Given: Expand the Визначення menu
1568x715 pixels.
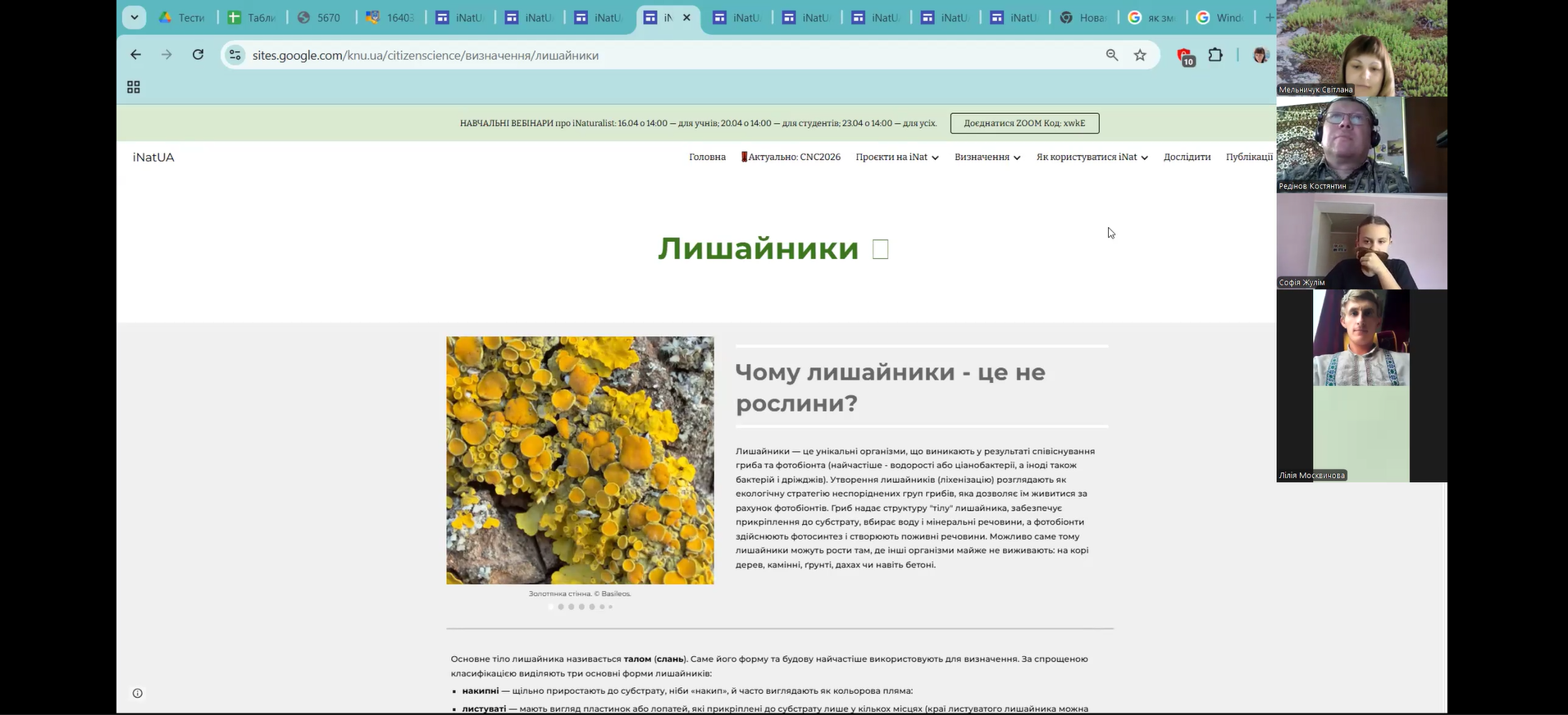Looking at the screenshot, I should coord(987,157).
